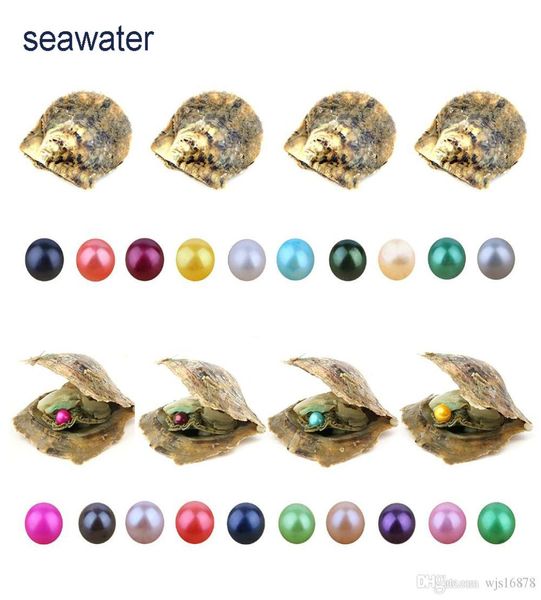Viewport: 541px width, 600px height.
Task: Choose the dark burgundy pearl in top row
Action: (145, 259)
